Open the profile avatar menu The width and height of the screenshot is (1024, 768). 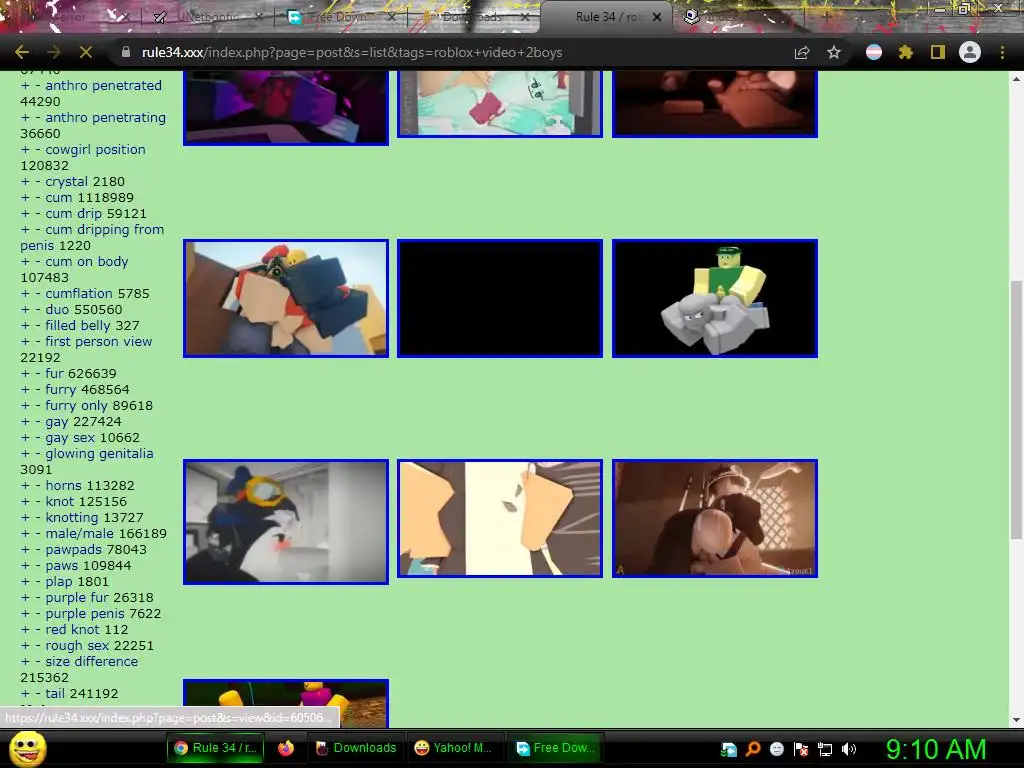click(970, 52)
